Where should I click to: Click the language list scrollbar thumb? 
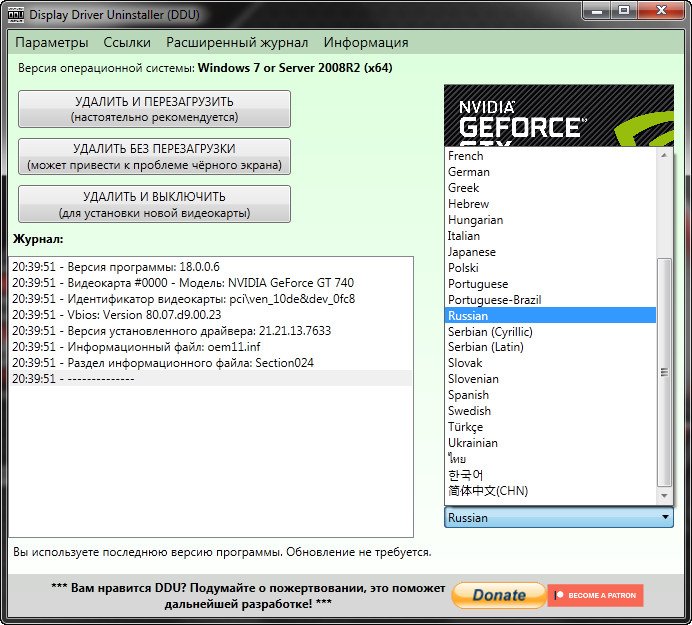[666, 370]
